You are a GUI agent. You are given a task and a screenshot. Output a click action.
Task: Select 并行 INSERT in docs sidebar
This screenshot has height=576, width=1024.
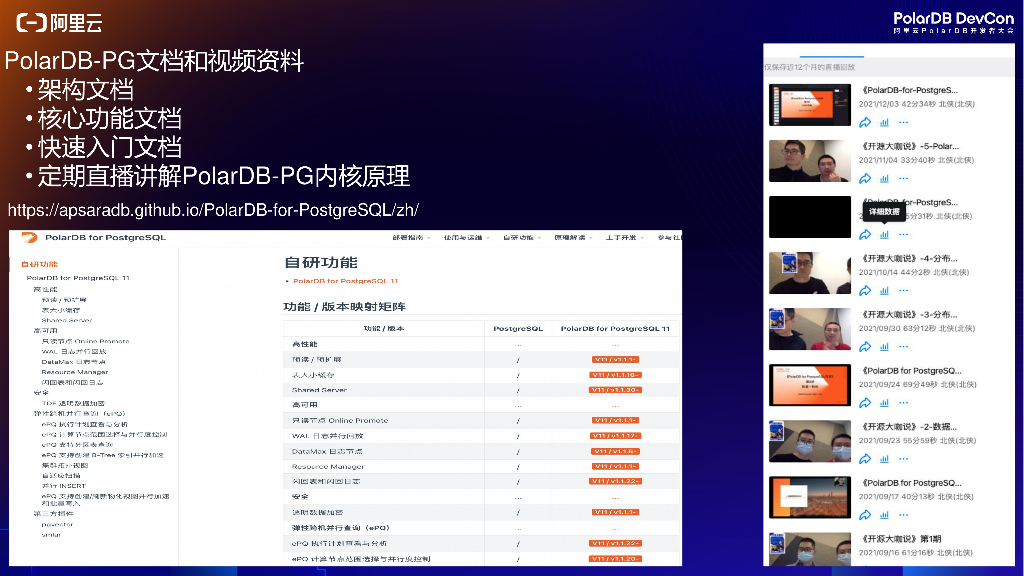(63, 486)
